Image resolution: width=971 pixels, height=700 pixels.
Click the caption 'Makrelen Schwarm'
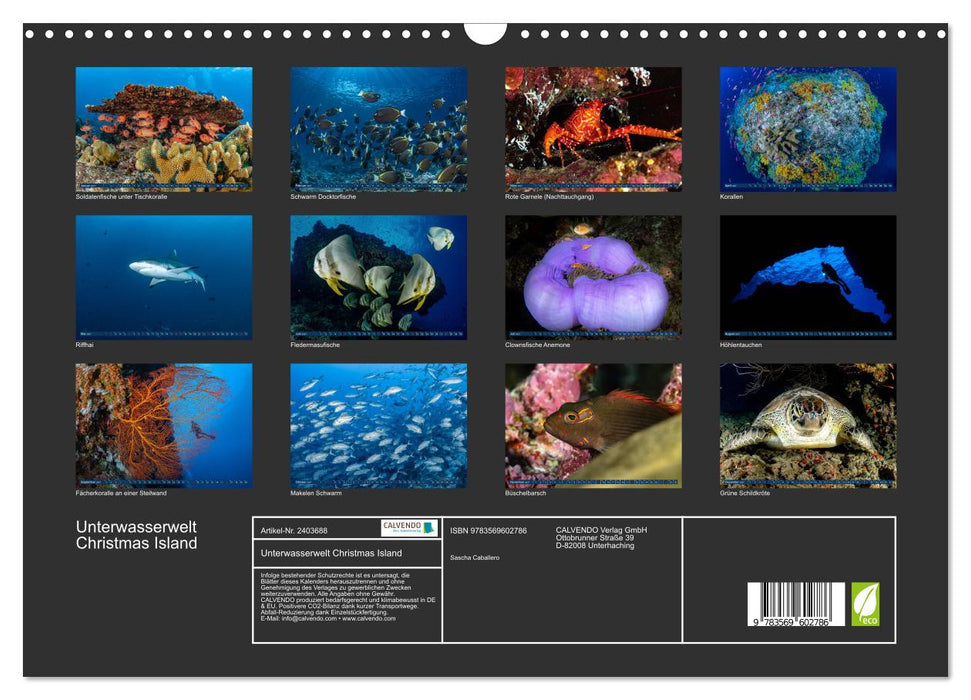tap(316, 494)
